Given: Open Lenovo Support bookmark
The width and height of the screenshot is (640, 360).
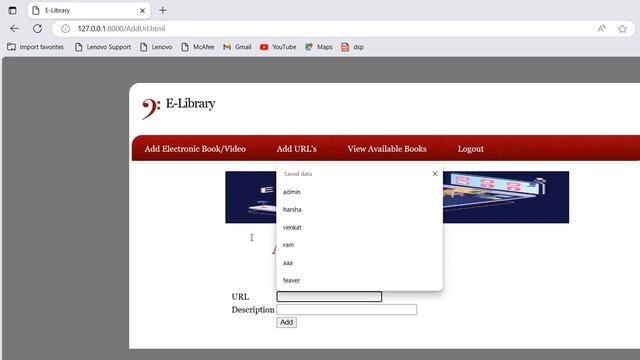Looking at the screenshot, I should pos(103,47).
